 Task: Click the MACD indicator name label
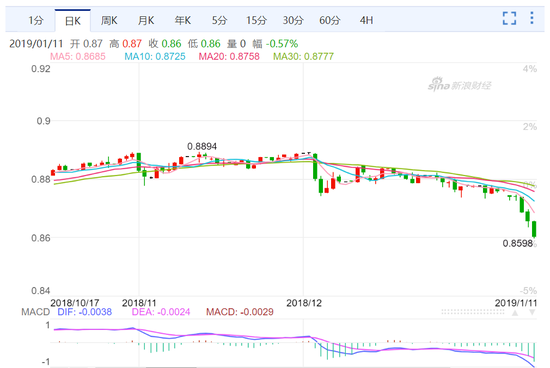tap(35, 312)
